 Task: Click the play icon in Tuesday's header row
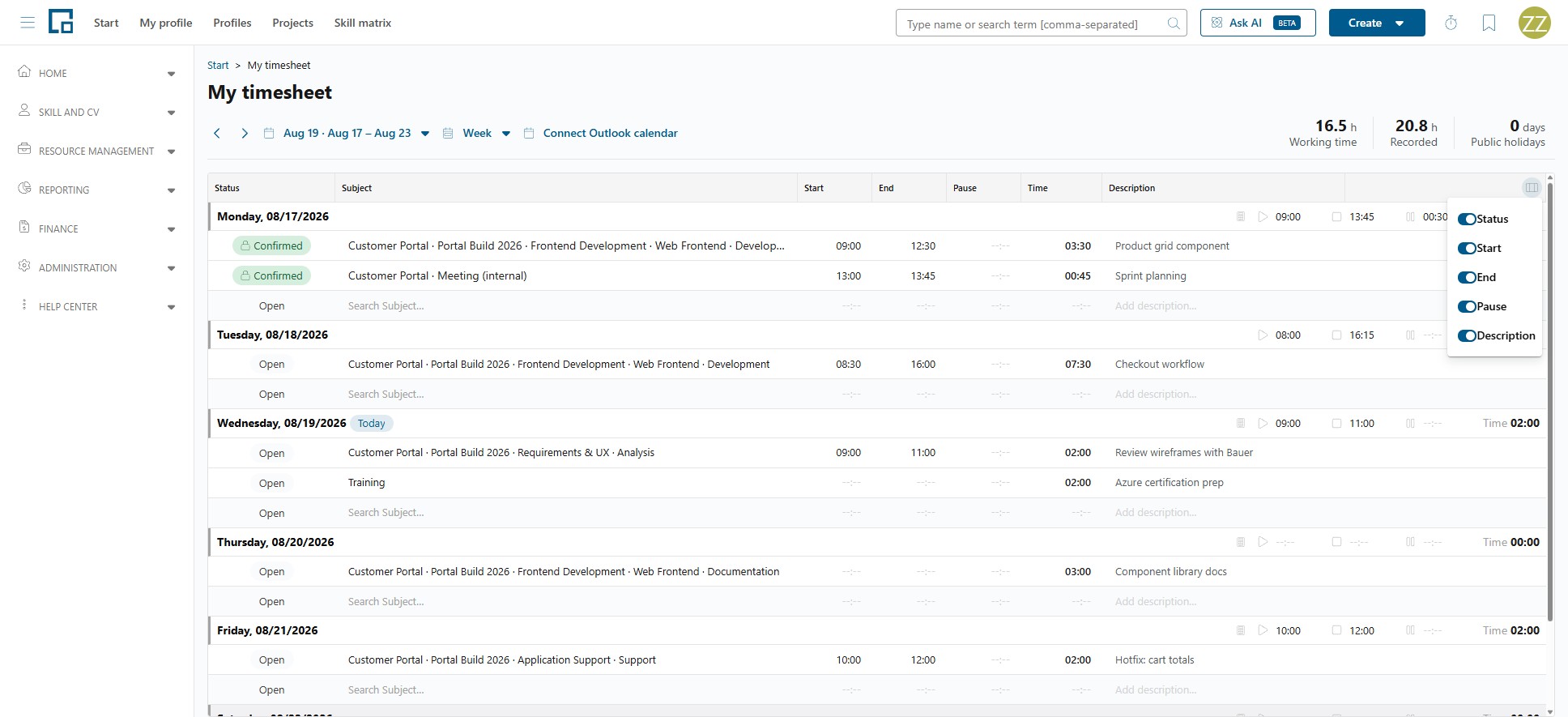1263,335
